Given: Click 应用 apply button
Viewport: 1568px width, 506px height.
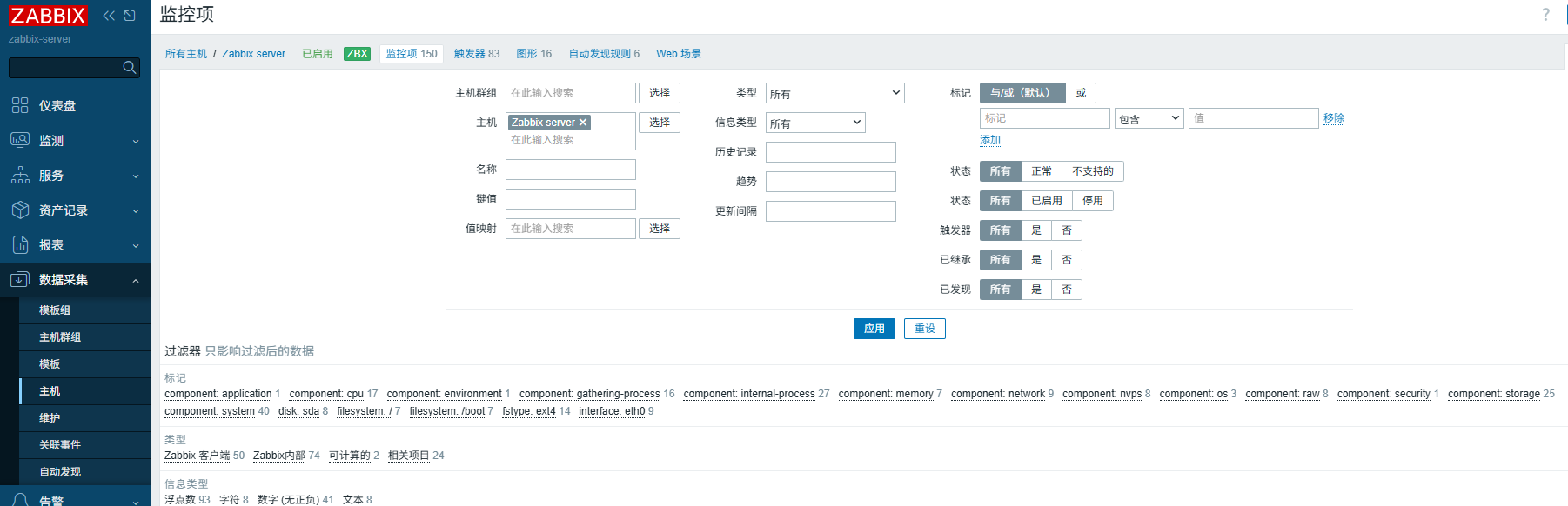Looking at the screenshot, I should tap(874, 329).
